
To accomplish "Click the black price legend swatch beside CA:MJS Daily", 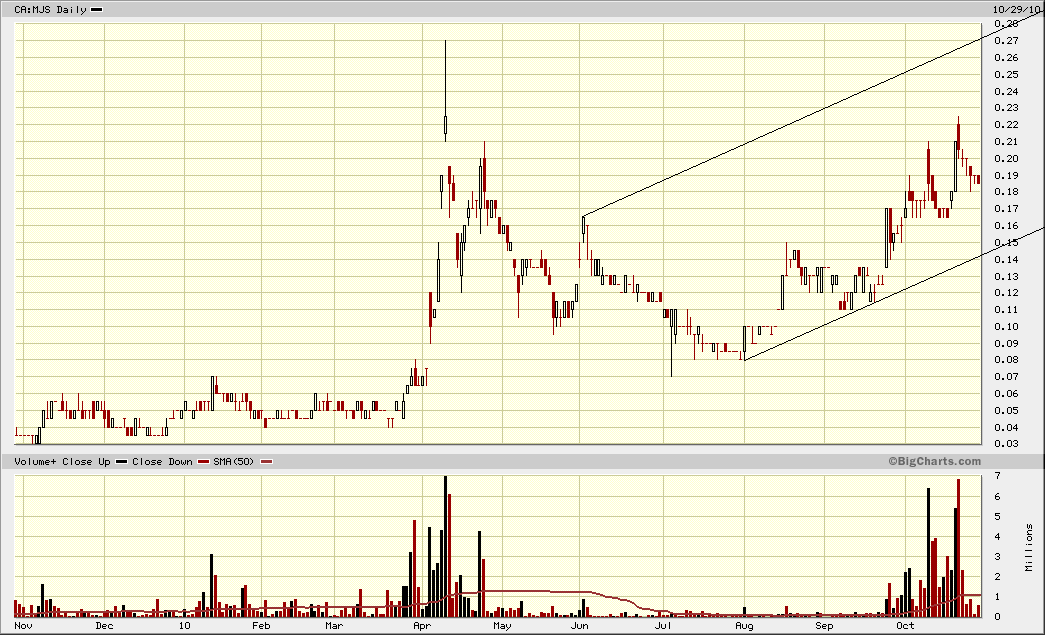I will click(96, 9).
